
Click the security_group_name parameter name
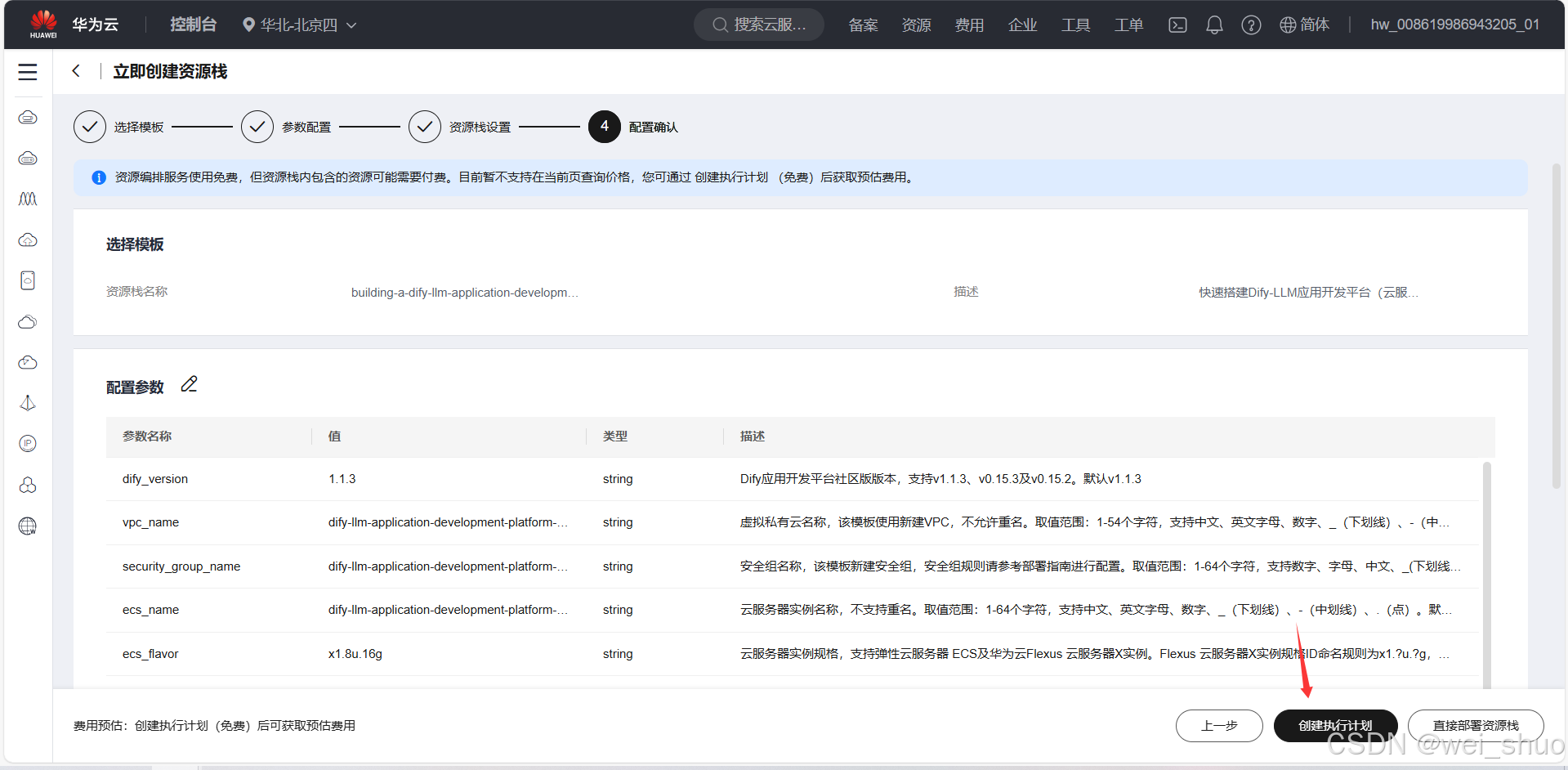(x=181, y=566)
